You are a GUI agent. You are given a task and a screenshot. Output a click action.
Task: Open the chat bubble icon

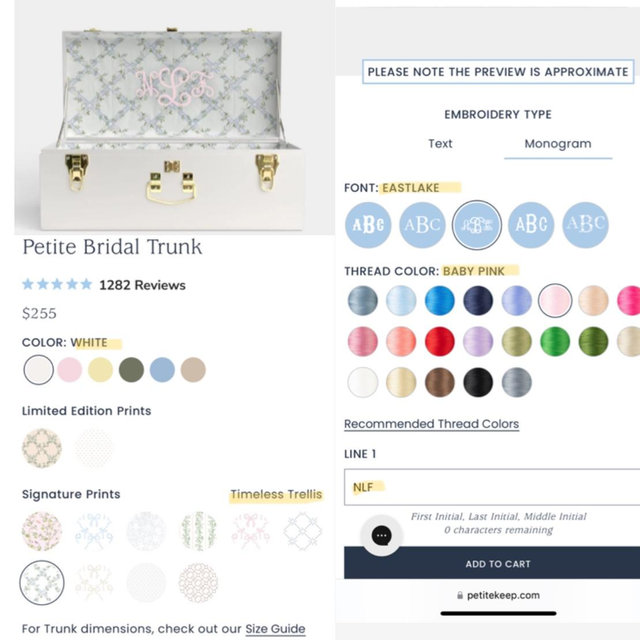(382, 536)
